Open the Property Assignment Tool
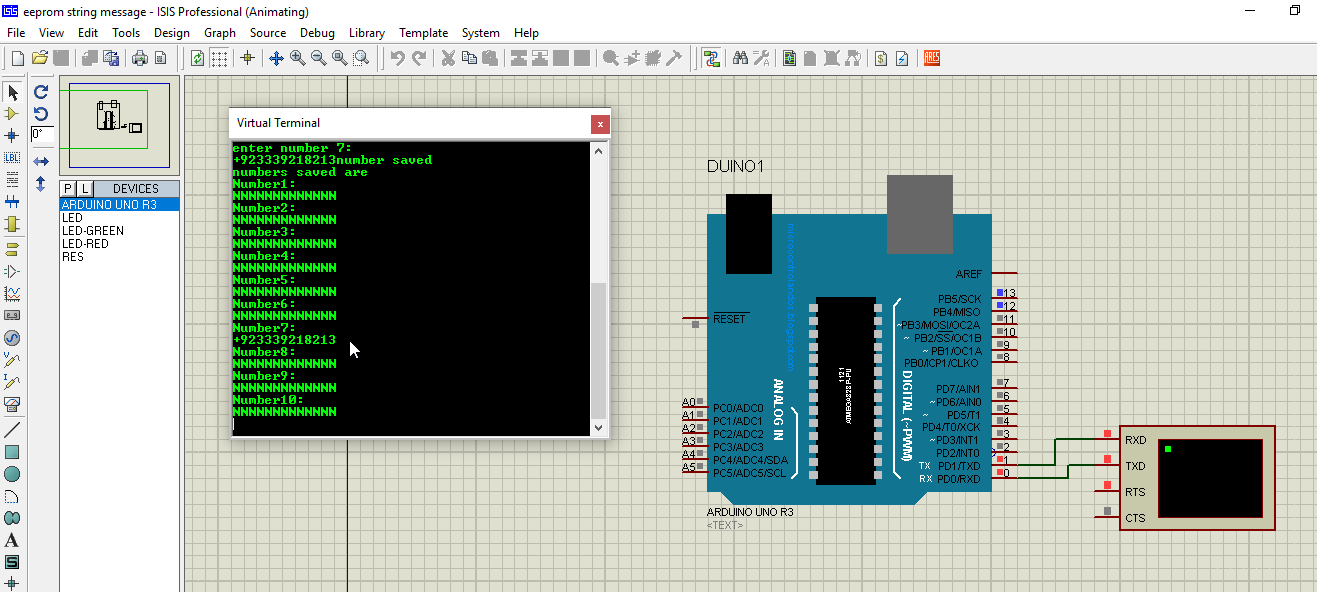The width and height of the screenshot is (1317, 592). 760,57
